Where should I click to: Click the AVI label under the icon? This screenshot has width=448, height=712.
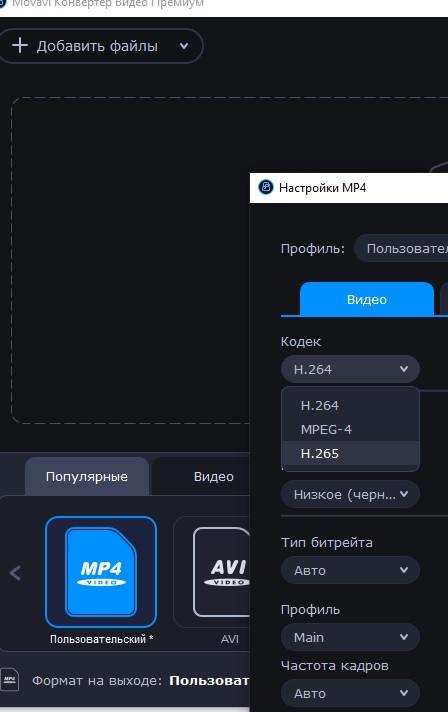(230, 639)
